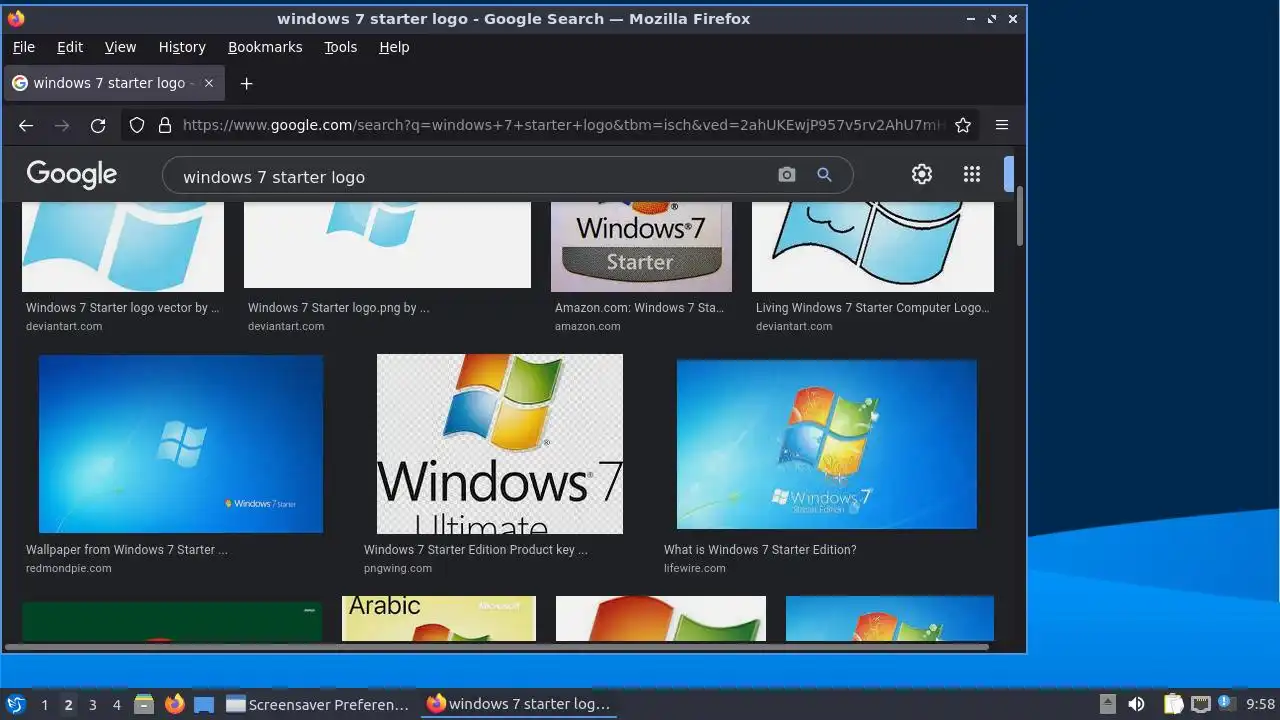
Task: Click the show desktop taskbar icon
Action: 204,704
